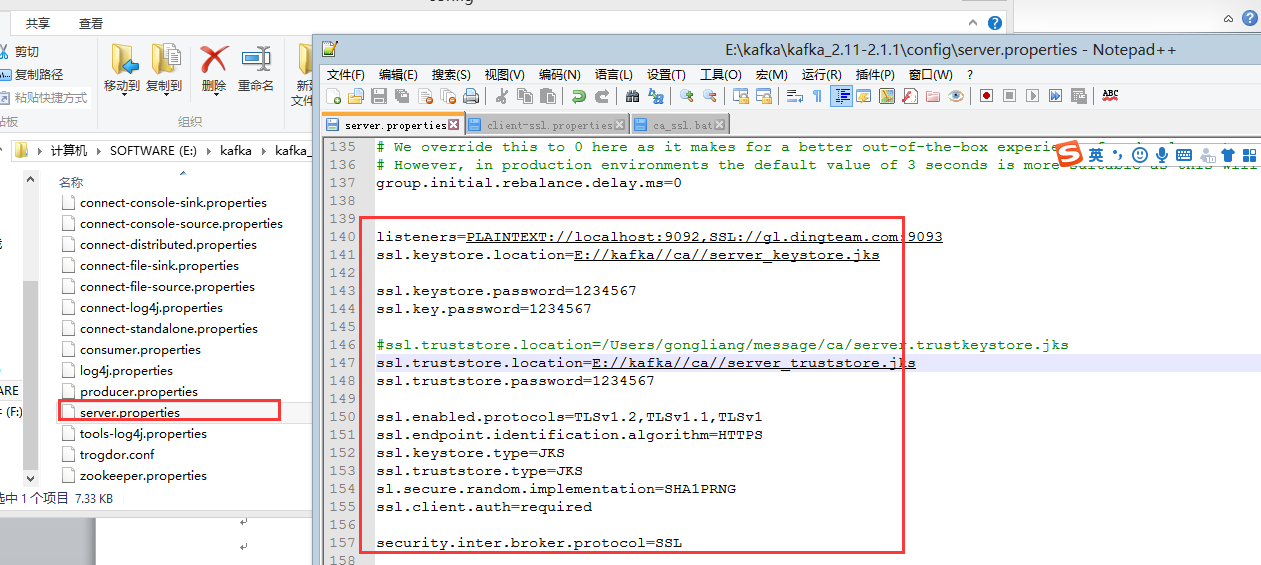Open the 语言(L) menu
This screenshot has width=1261, height=565.
click(613, 74)
